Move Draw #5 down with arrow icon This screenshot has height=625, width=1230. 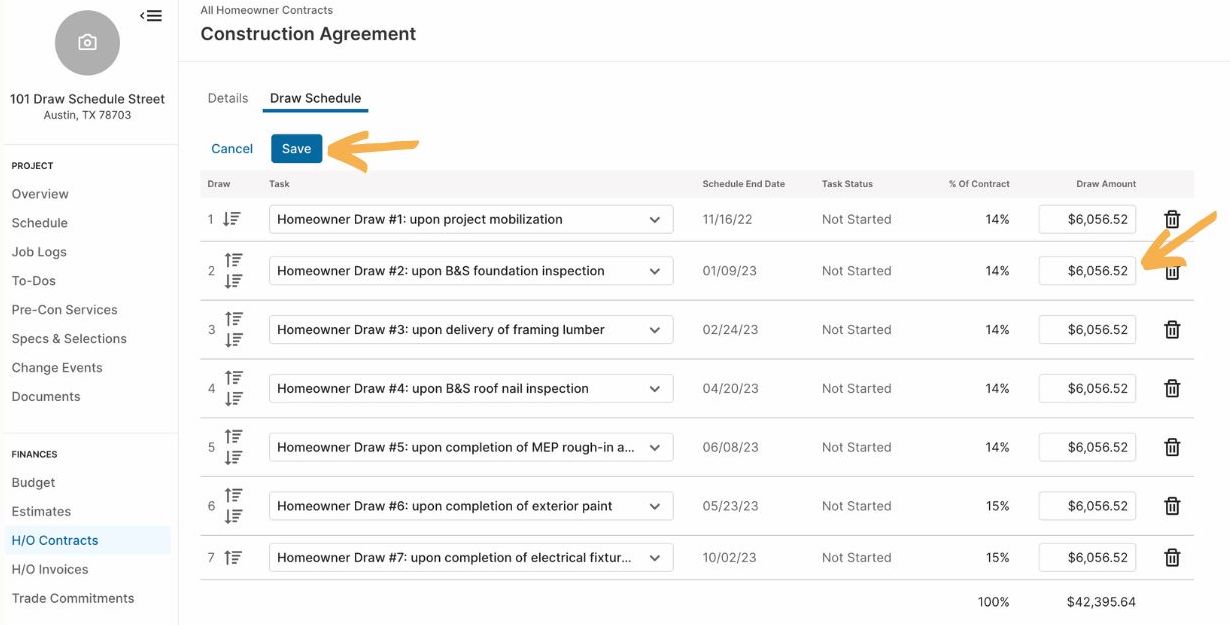(x=234, y=458)
